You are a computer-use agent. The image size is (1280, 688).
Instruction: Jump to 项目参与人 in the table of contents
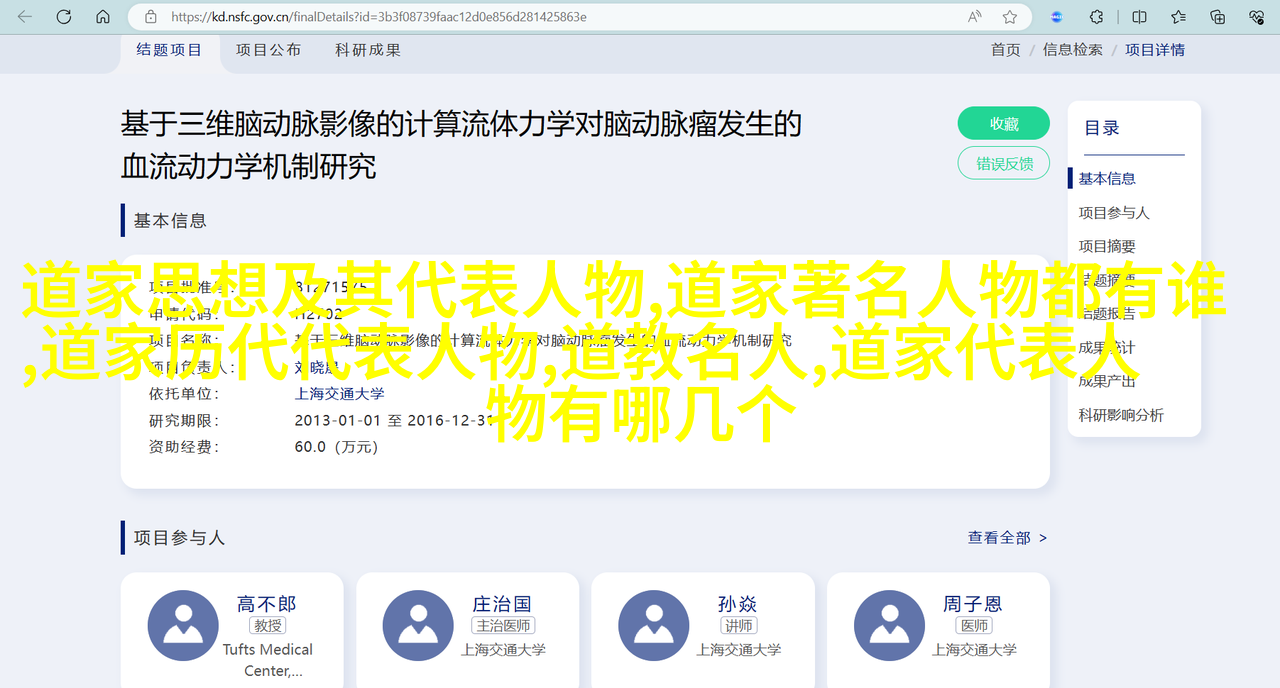pos(1113,213)
